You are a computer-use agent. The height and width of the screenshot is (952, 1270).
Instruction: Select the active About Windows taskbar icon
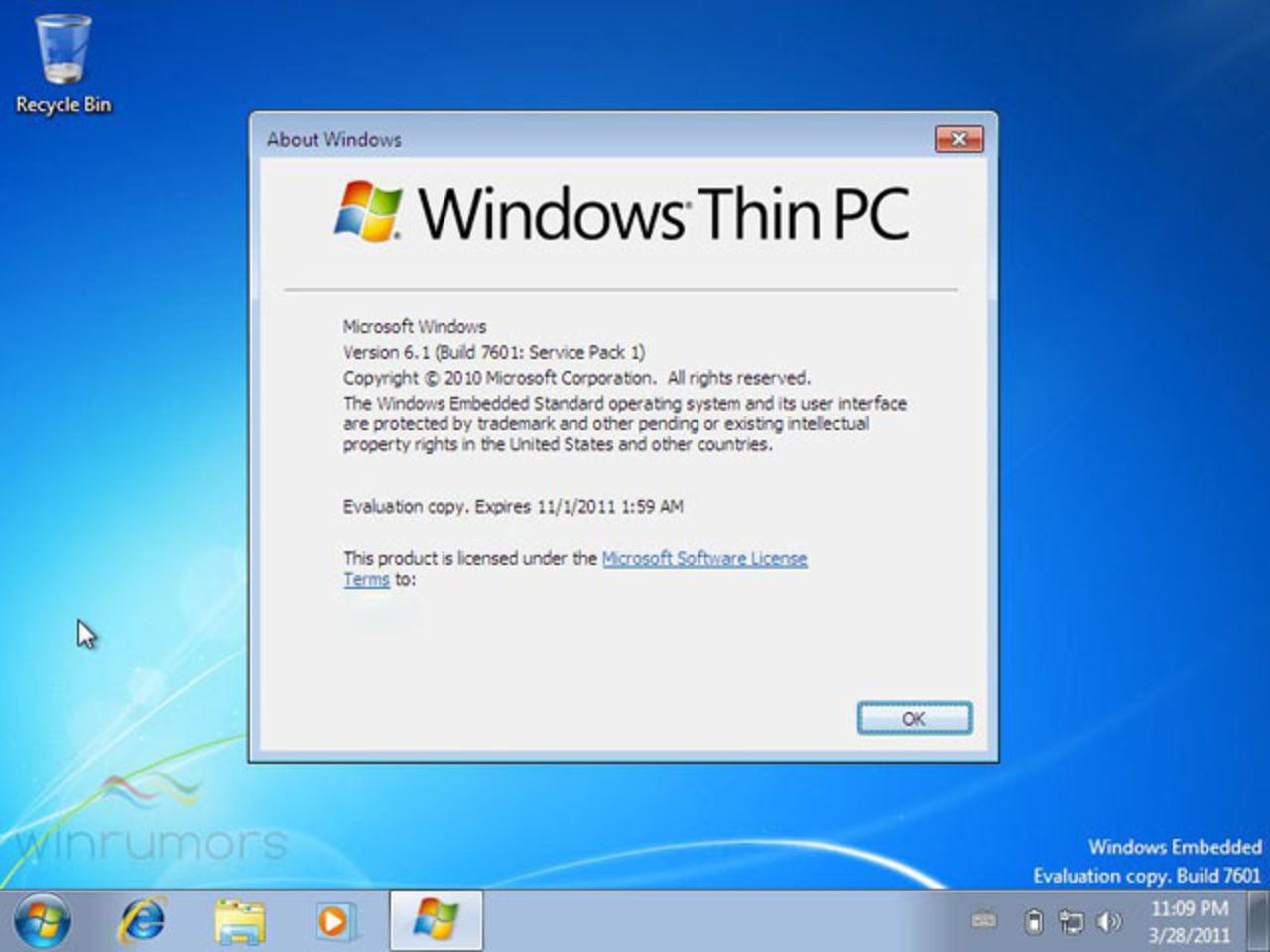click(x=435, y=921)
